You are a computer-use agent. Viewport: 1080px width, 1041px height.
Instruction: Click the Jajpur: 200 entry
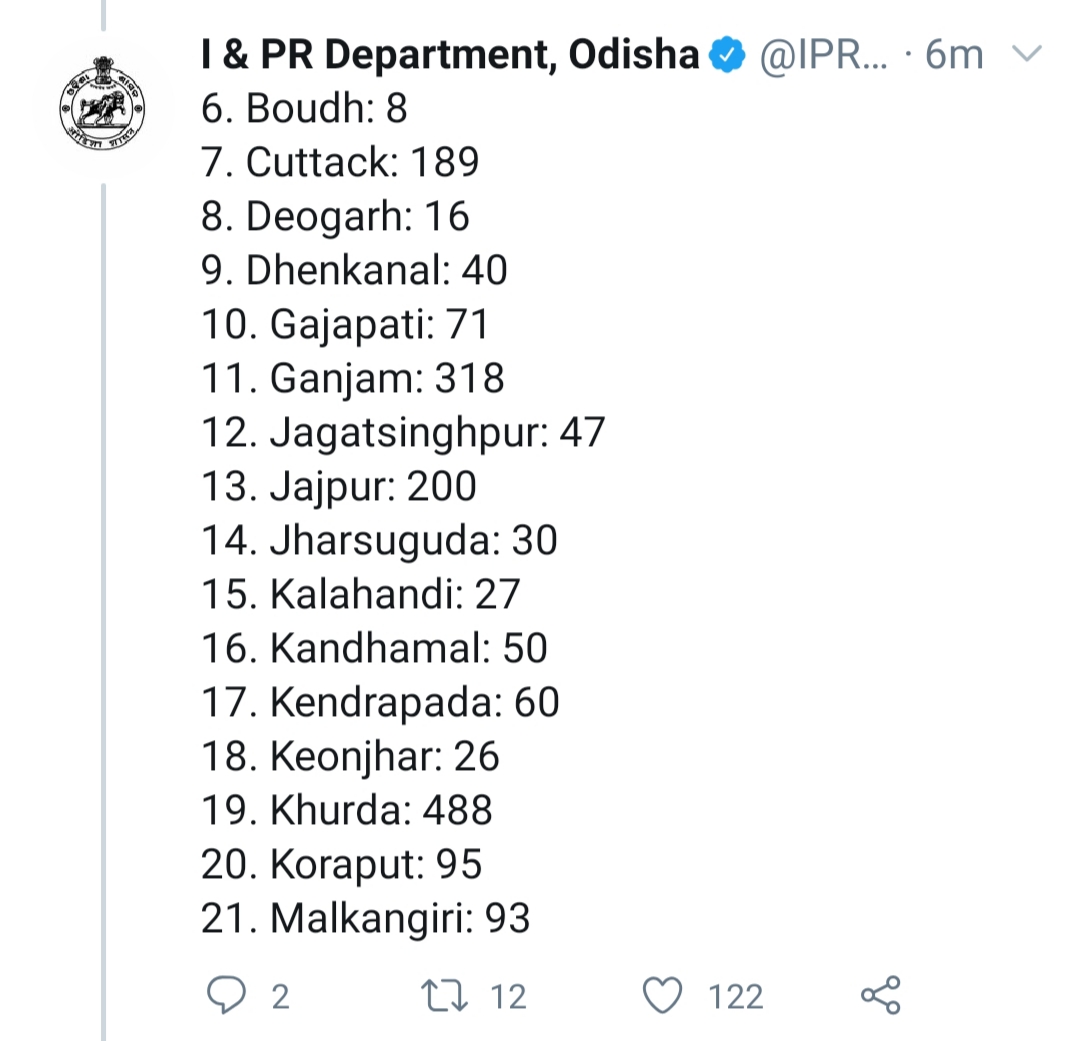tap(338, 486)
